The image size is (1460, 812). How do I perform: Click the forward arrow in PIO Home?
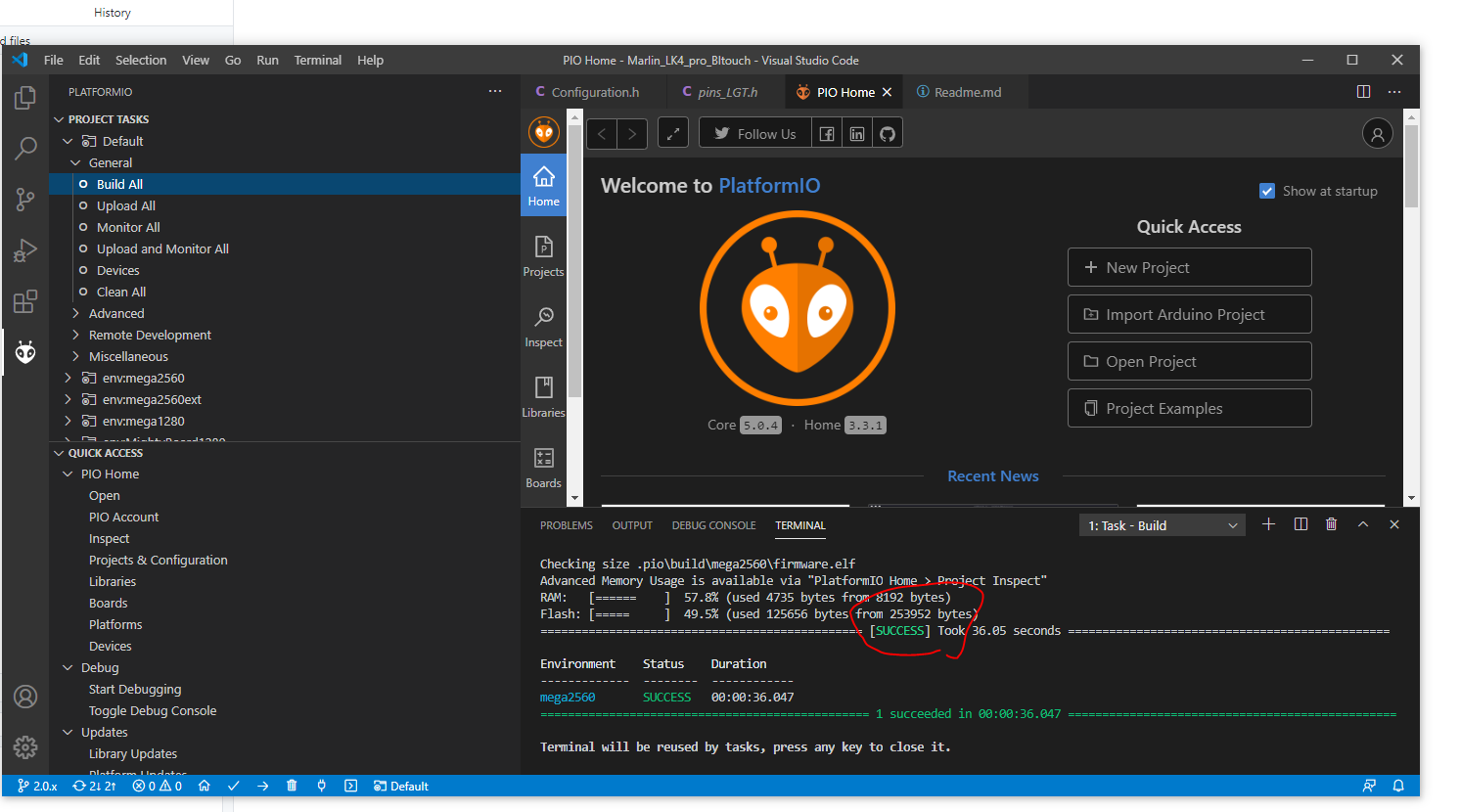pos(633,133)
